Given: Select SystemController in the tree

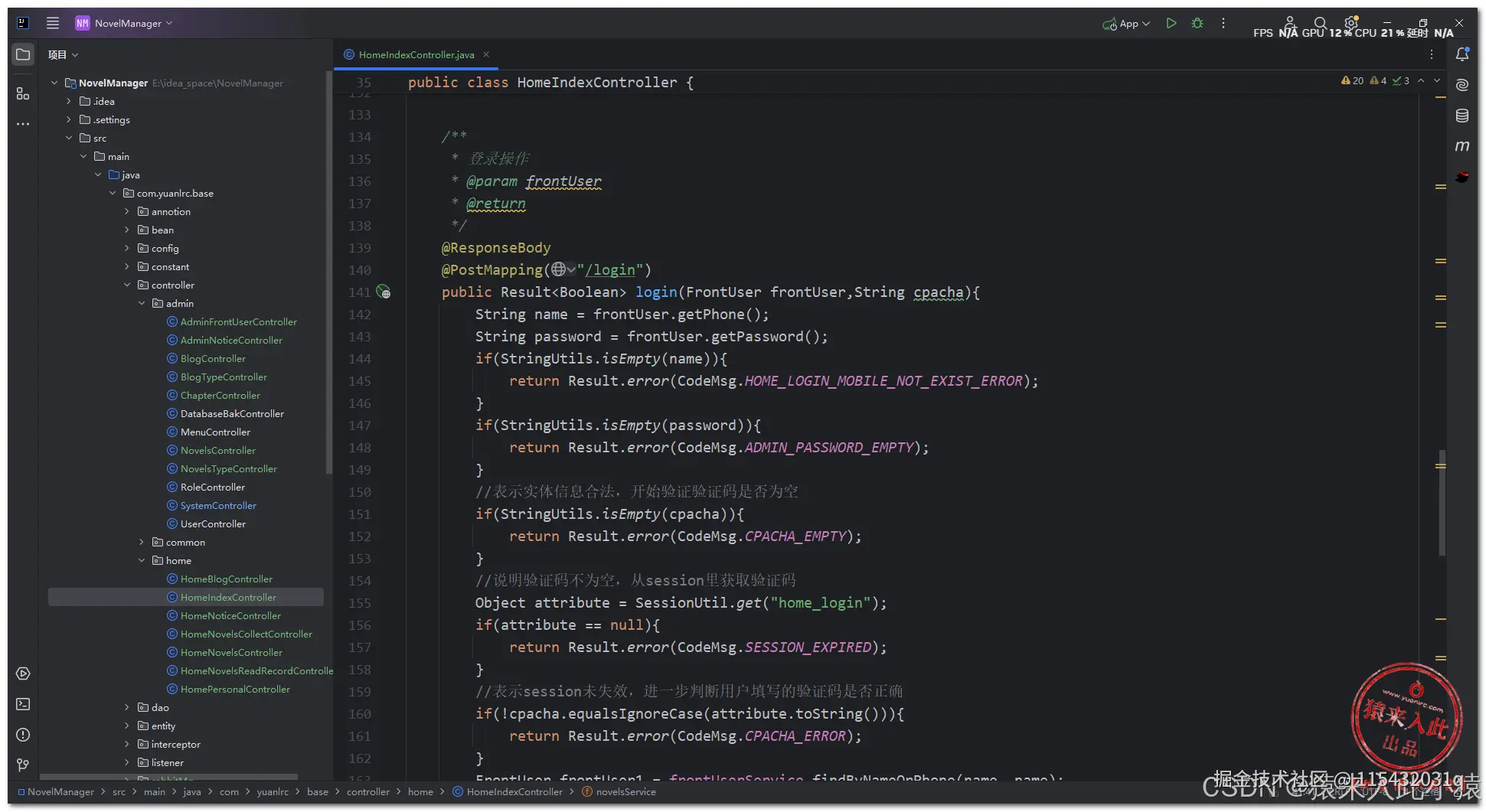Looking at the screenshot, I should pyautogui.click(x=218, y=505).
